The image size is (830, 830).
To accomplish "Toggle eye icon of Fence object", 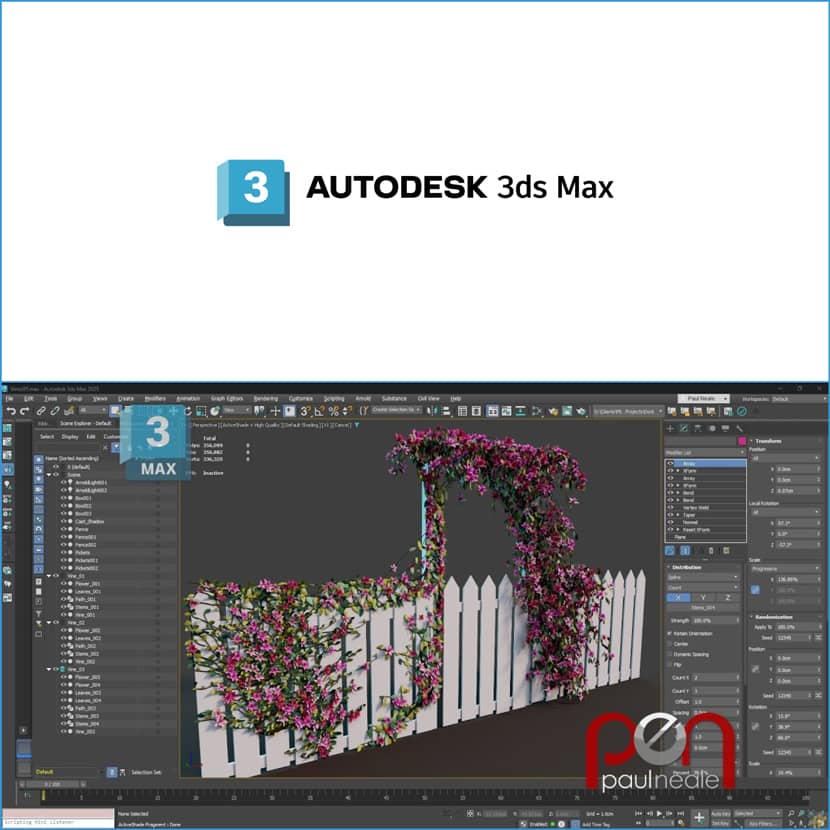I will 64,529.
